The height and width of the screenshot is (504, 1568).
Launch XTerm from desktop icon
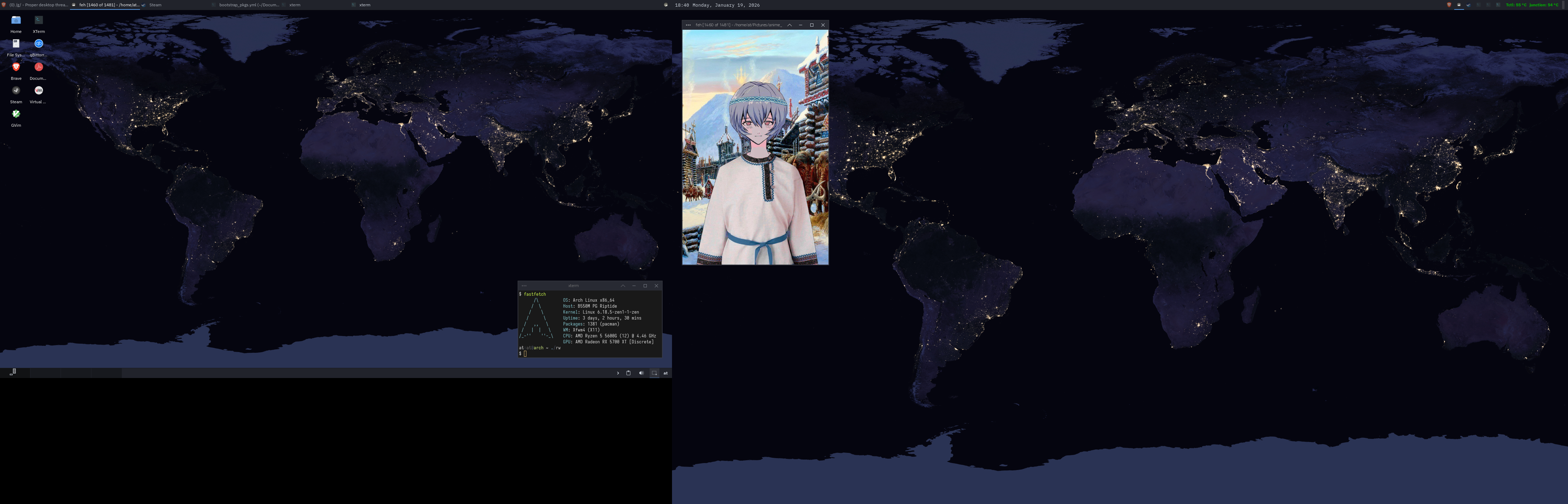(x=38, y=21)
